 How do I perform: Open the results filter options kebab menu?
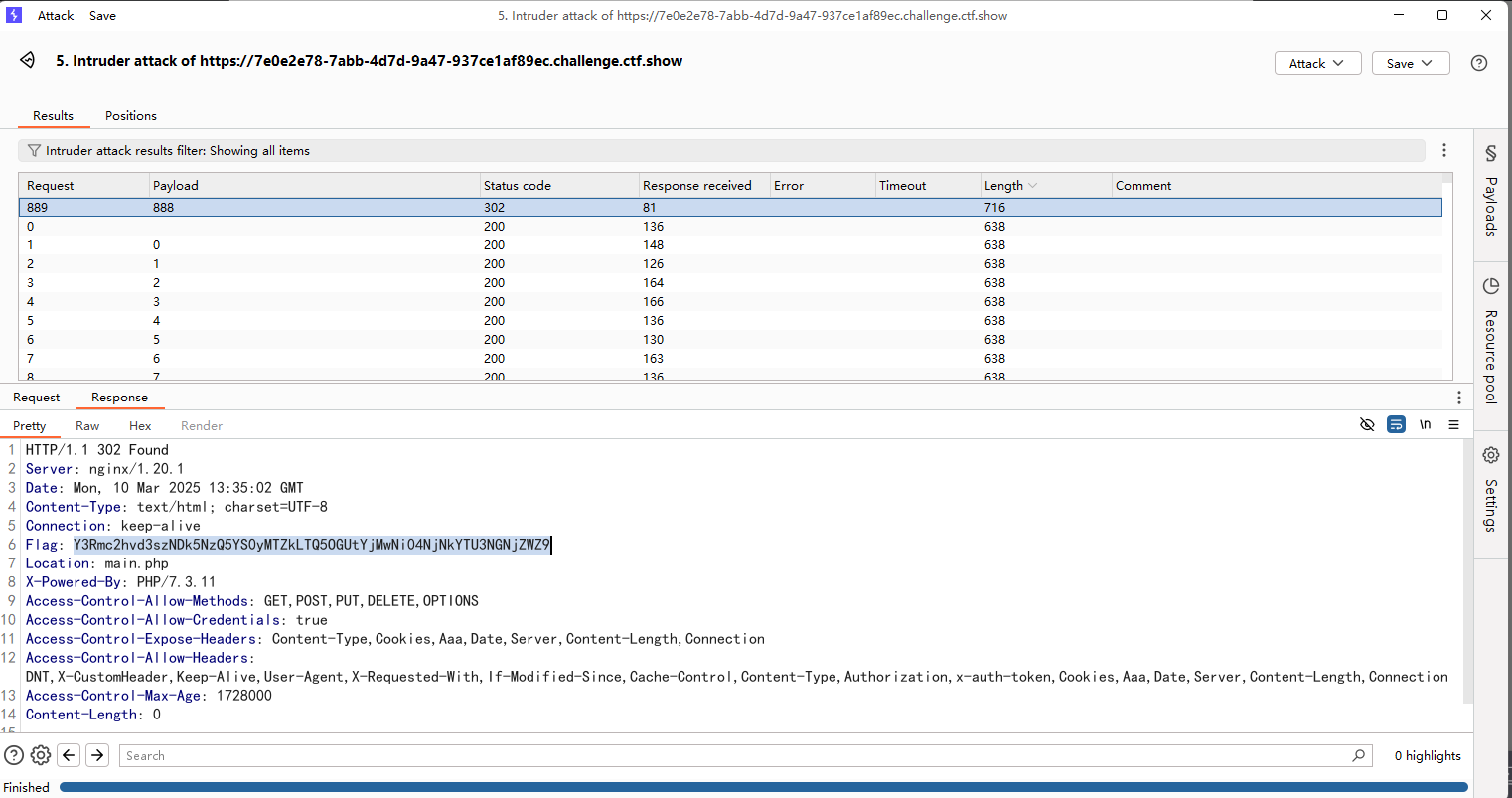click(x=1444, y=150)
